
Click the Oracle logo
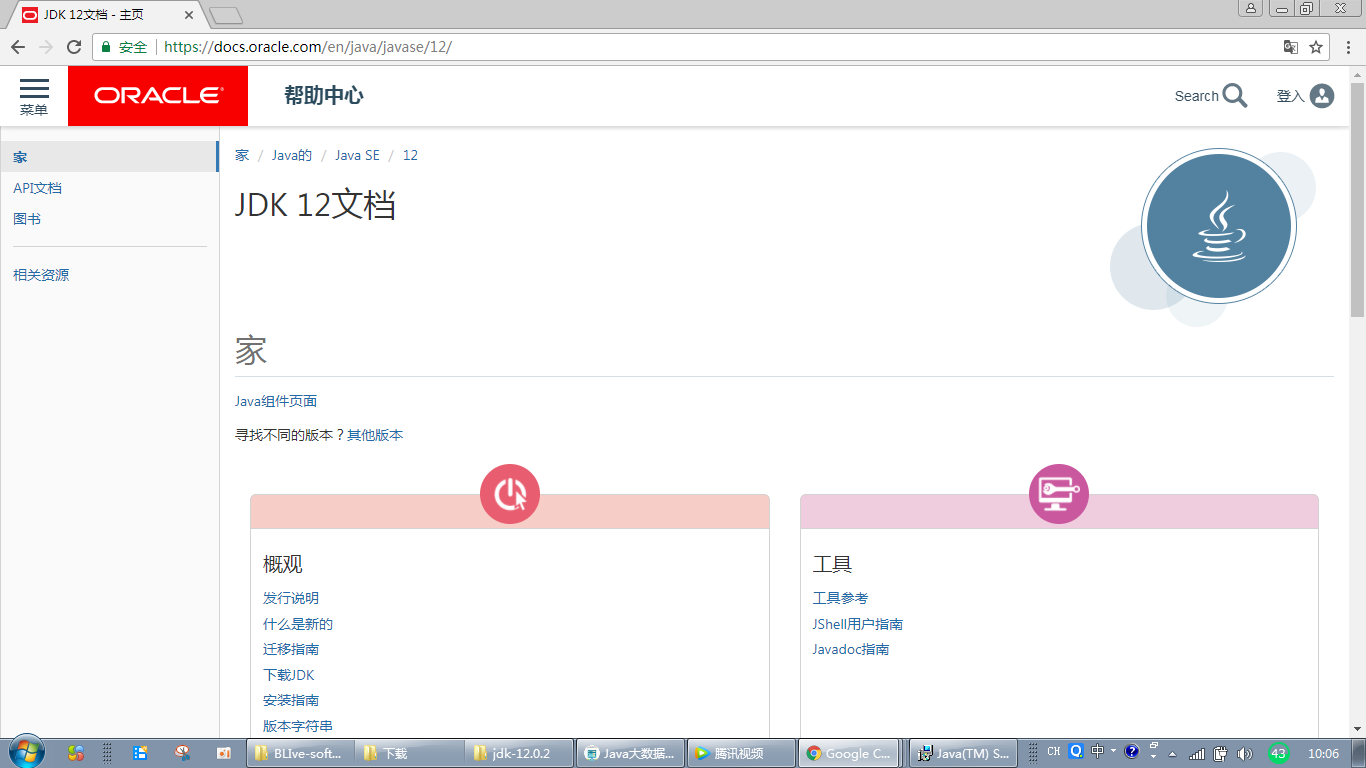pos(157,95)
